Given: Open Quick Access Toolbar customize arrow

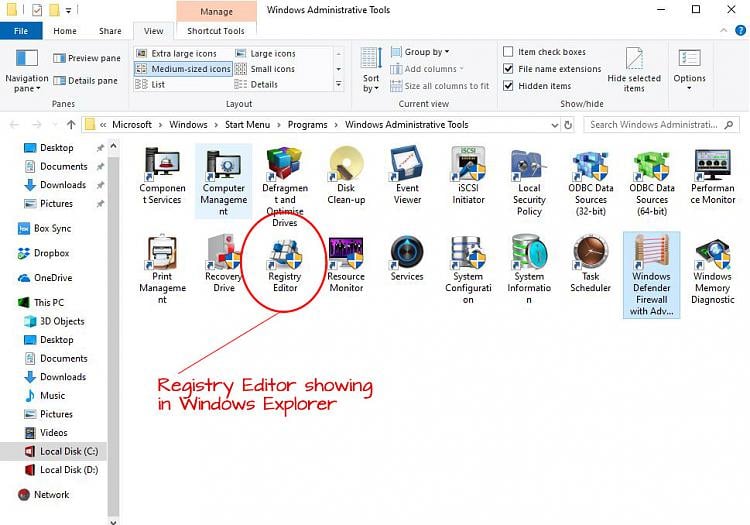Looking at the screenshot, I should coord(68,10).
